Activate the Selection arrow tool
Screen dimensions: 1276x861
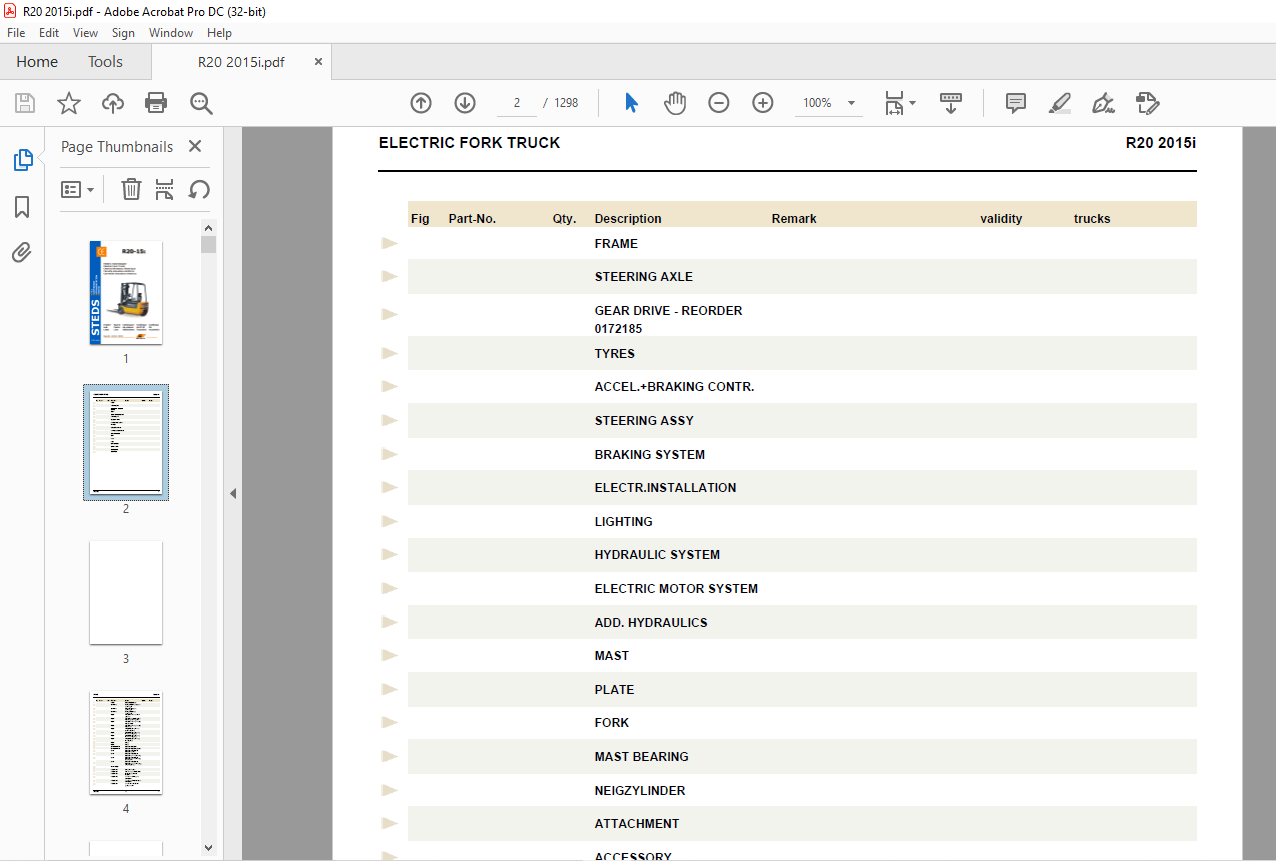631,103
